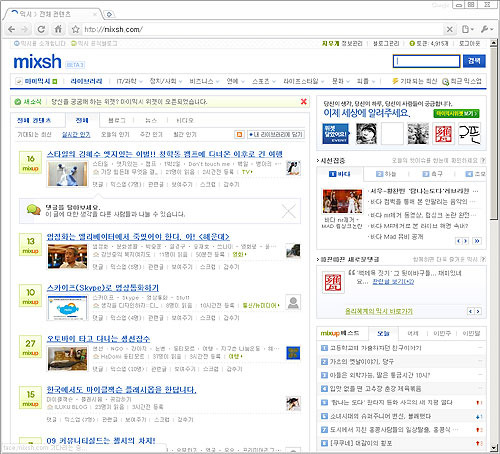Switch to the 블로그 content tab

point(117,120)
